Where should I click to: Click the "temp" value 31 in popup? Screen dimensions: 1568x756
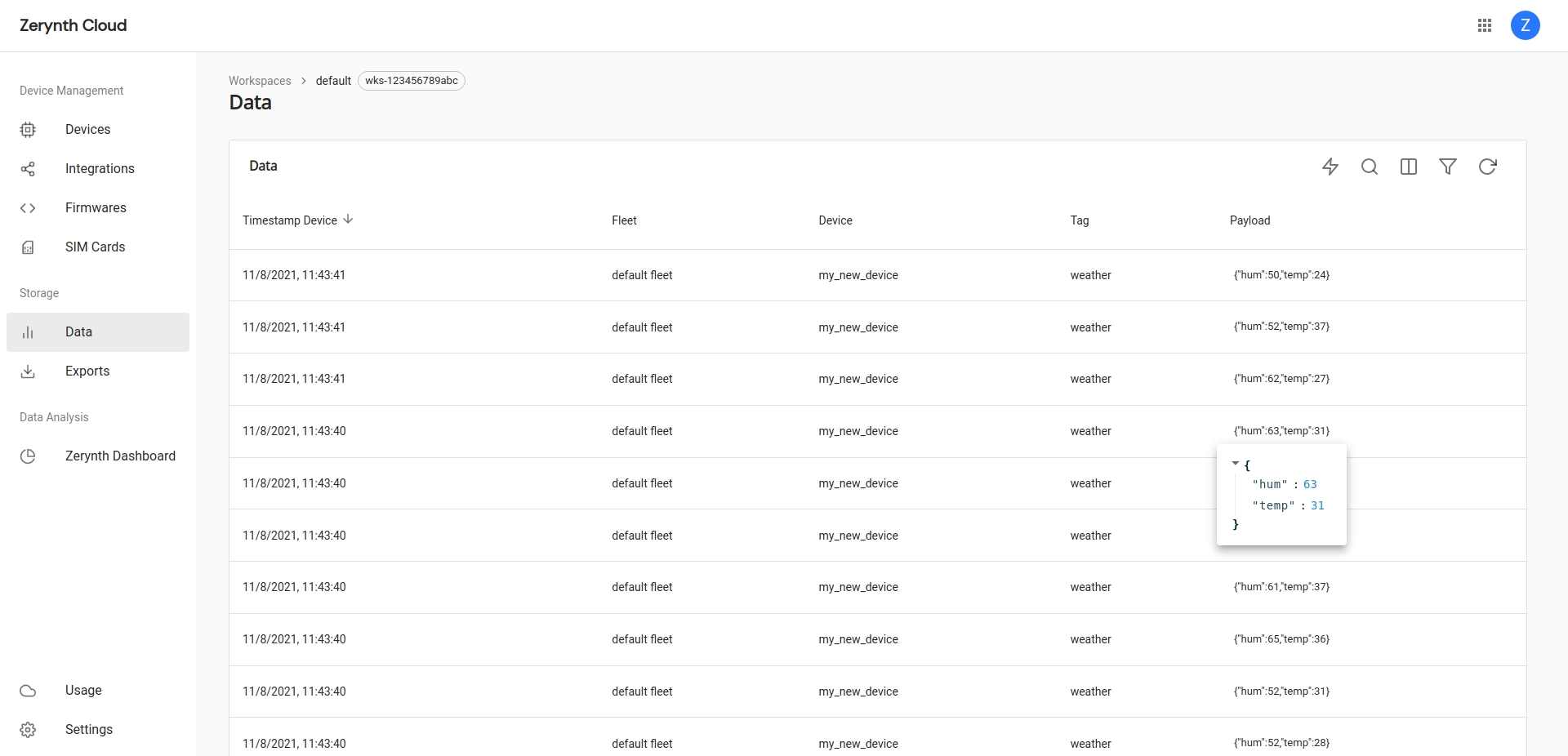(x=1317, y=505)
